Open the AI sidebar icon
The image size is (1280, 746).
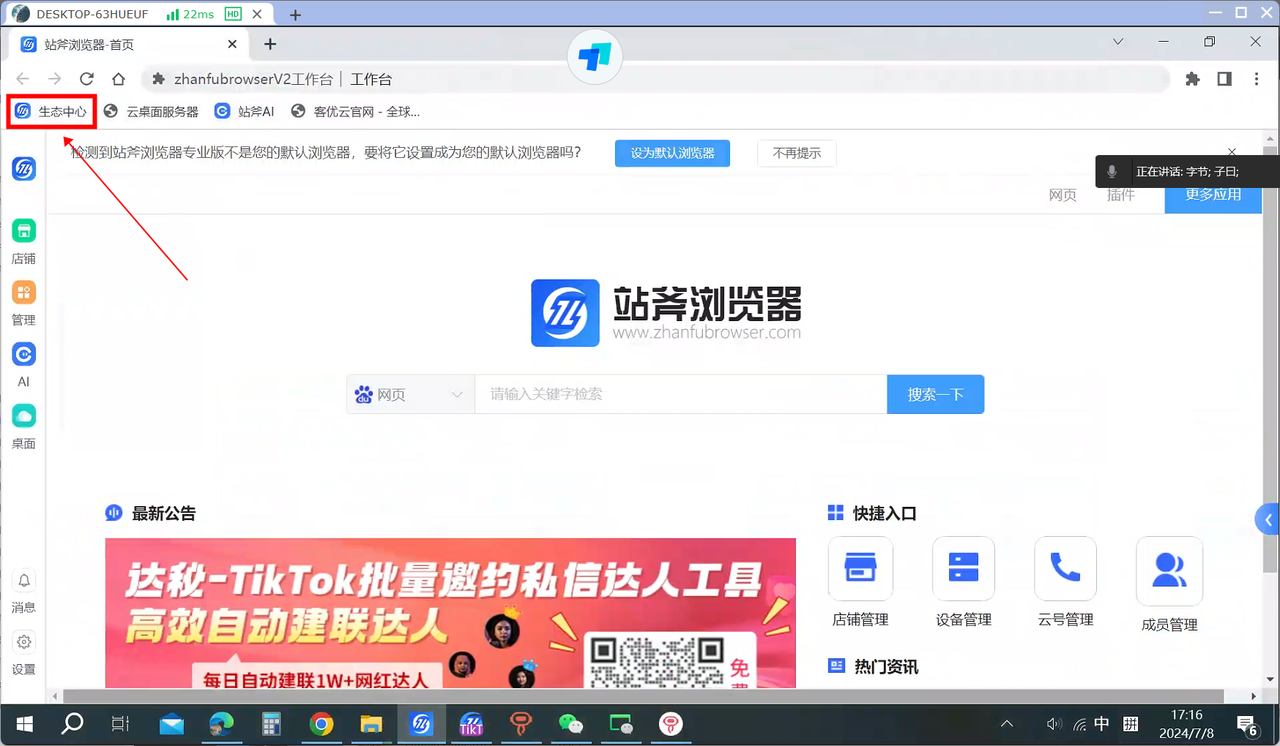point(24,354)
